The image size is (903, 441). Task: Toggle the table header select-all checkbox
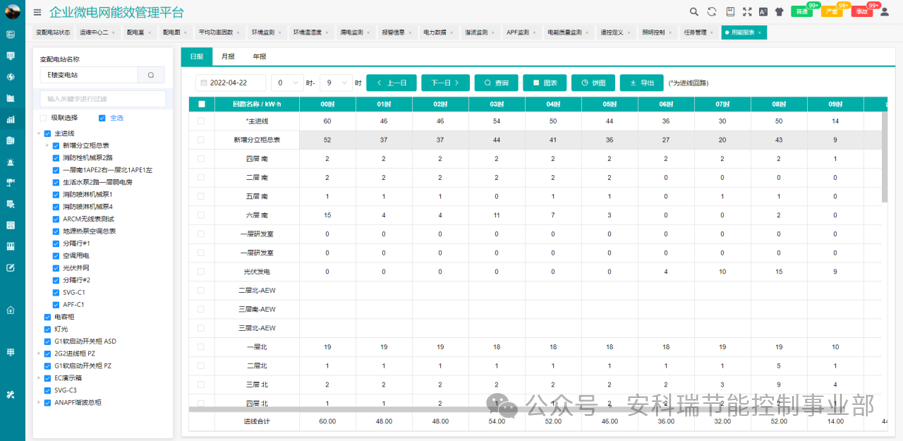201,104
